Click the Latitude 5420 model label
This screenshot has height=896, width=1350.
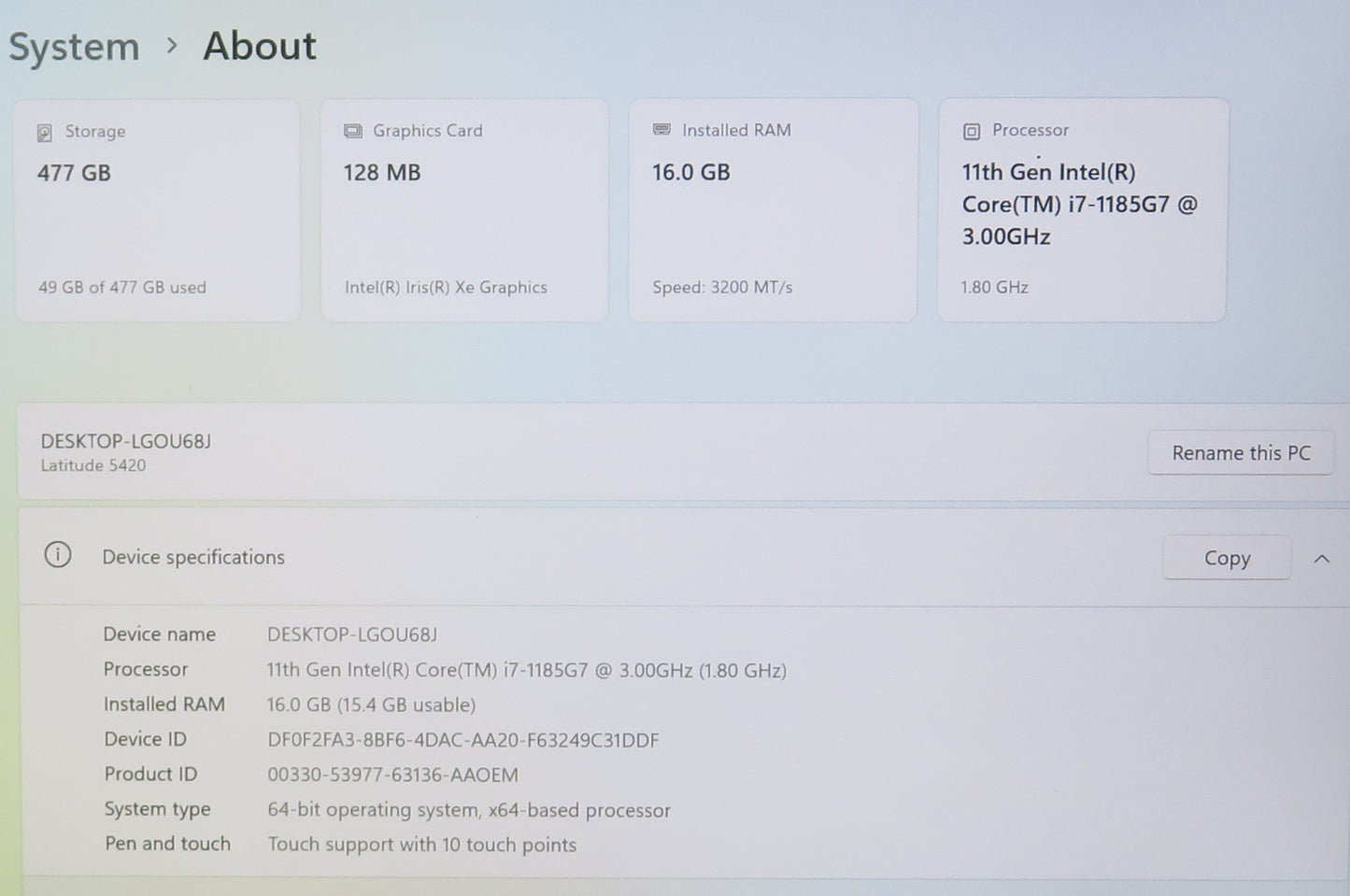(93, 465)
